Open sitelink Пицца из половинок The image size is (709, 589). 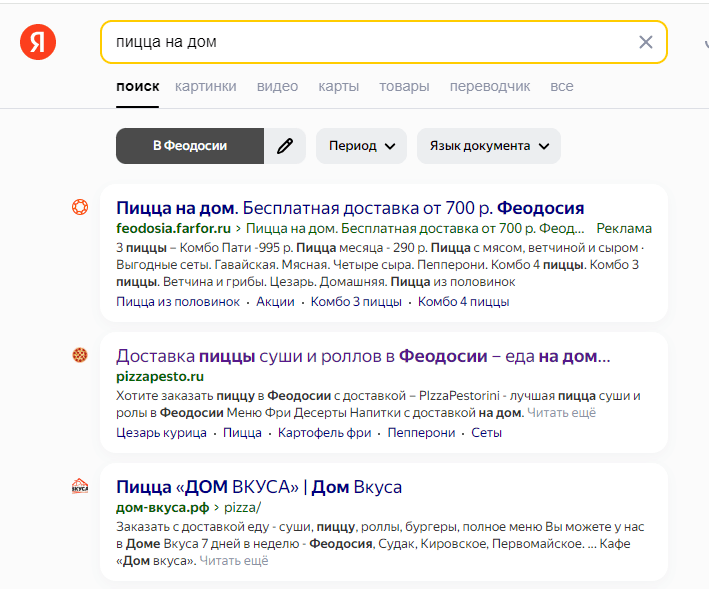pos(178,302)
